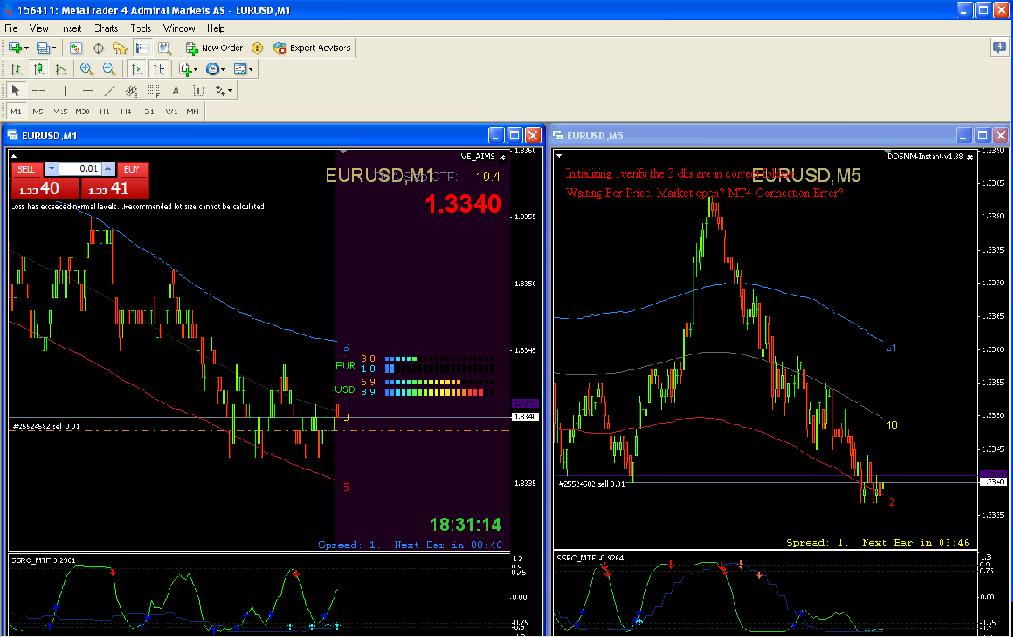The image size is (1013, 637).
Task: Select the Vertical Line tool
Action: pyautogui.click(x=65, y=90)
